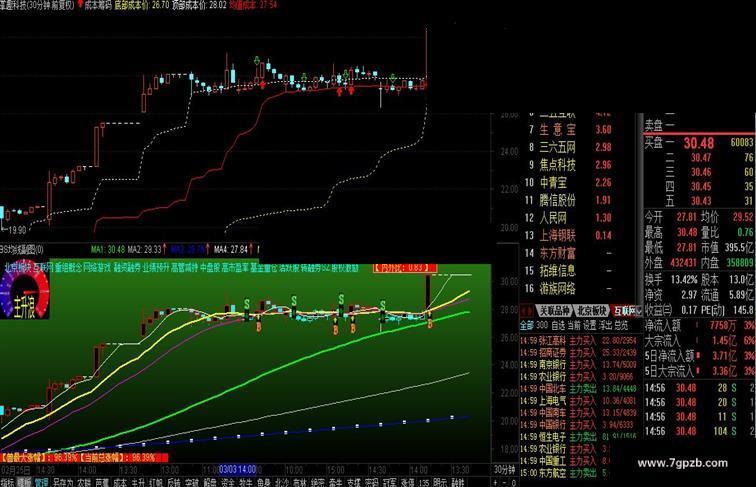Click the 高管减持 concept tag
This screenshot has height=487, width=756.
point(184,268)
